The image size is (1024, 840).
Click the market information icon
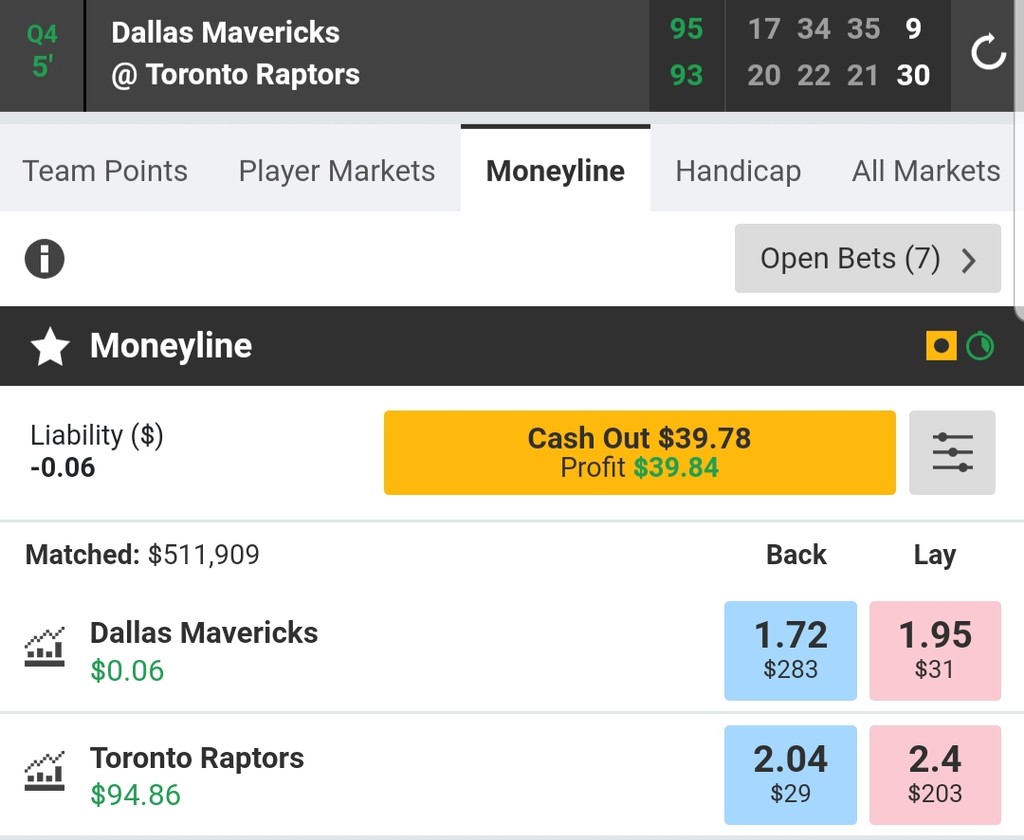tap(44, 259)
